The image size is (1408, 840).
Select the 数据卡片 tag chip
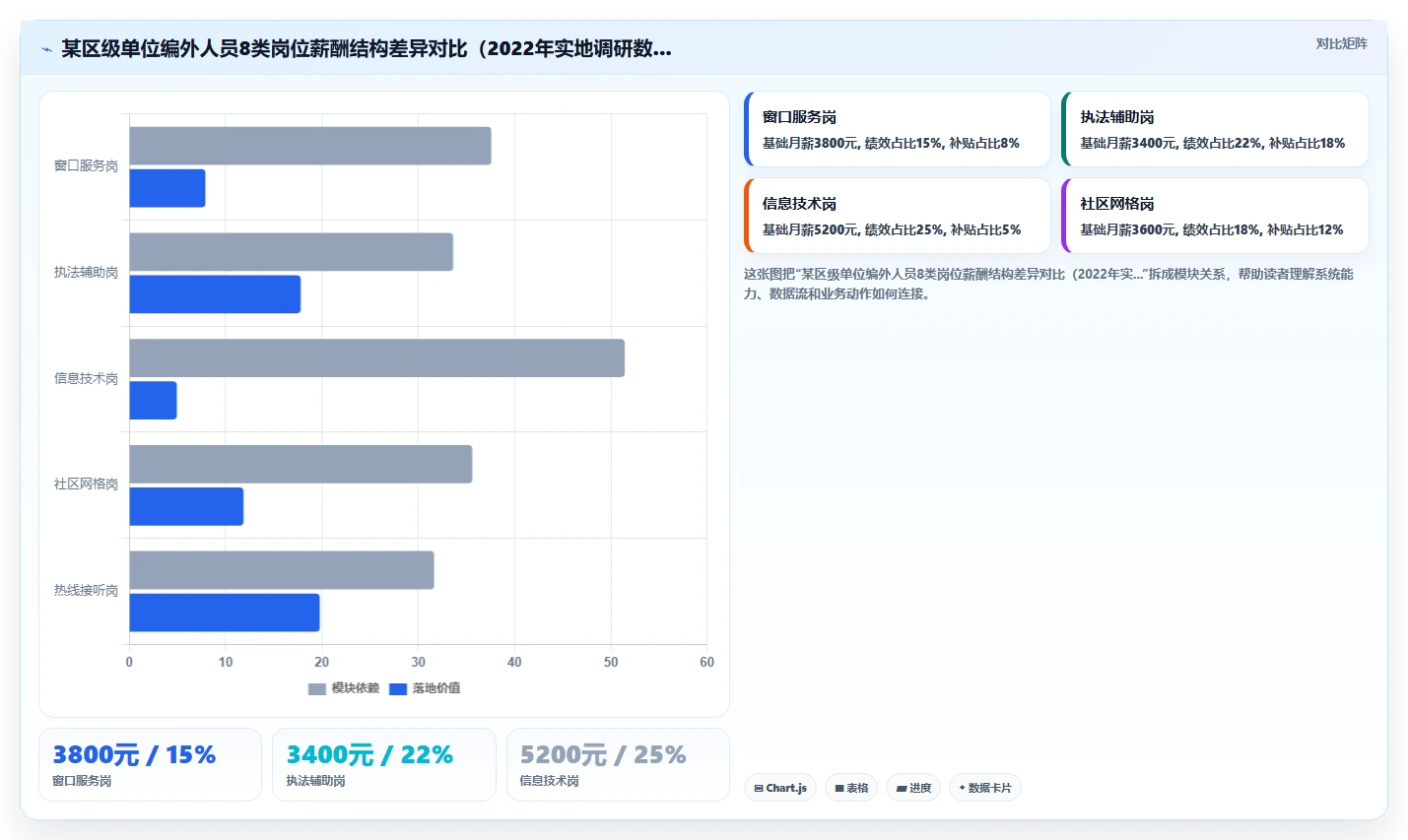pos(985,788)
